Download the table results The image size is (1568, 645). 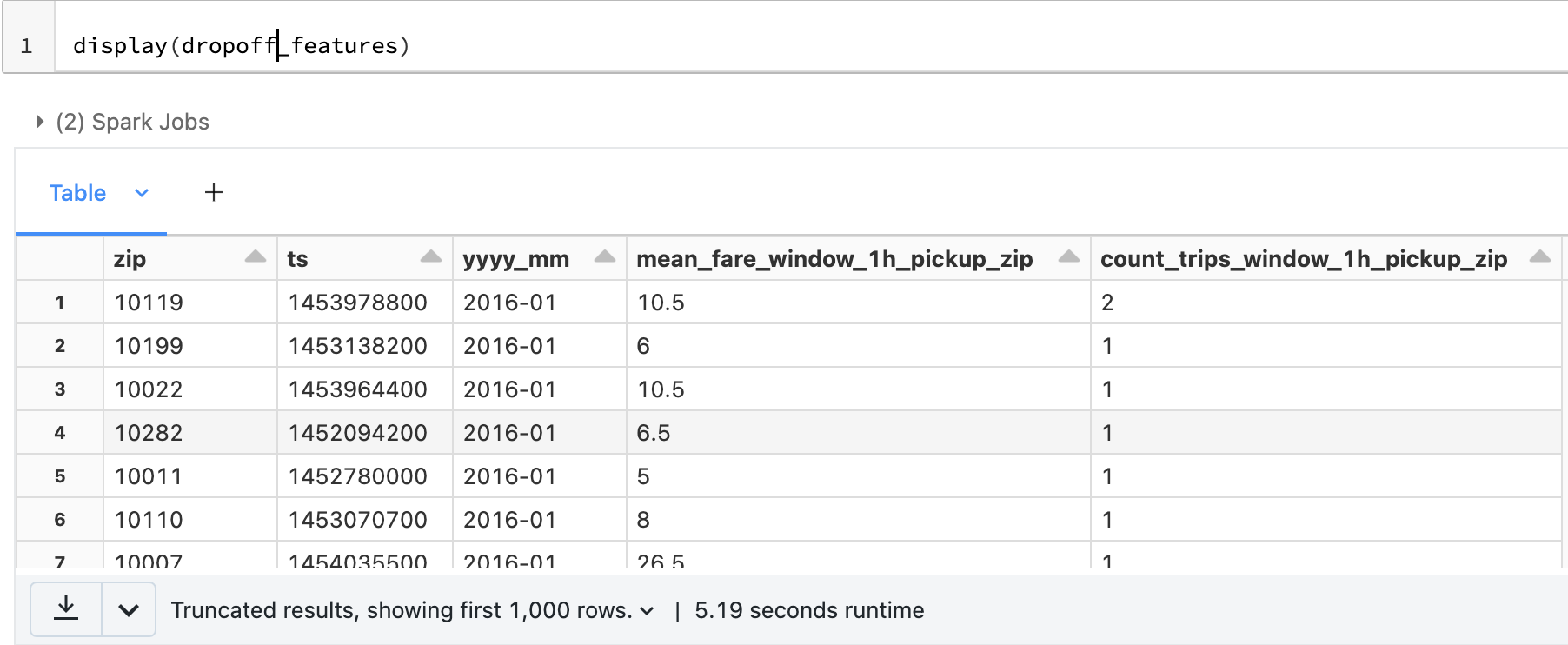pos(66,609)
